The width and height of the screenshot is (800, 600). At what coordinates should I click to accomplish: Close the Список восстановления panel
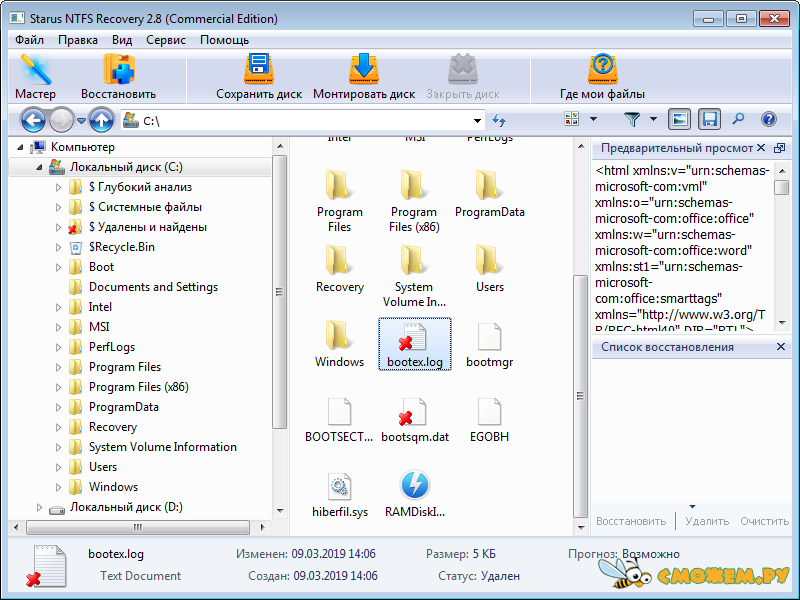(x=781, y=347)
